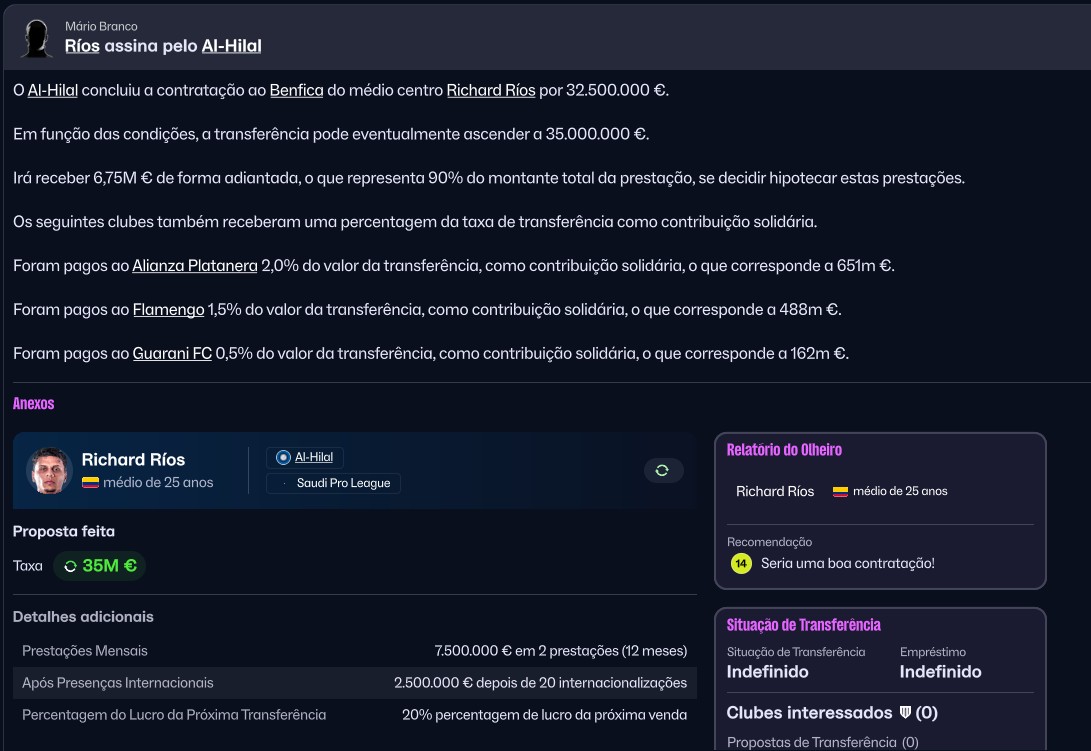
Task: Click médio de 25 anos in player card
Action: point(158,482)
